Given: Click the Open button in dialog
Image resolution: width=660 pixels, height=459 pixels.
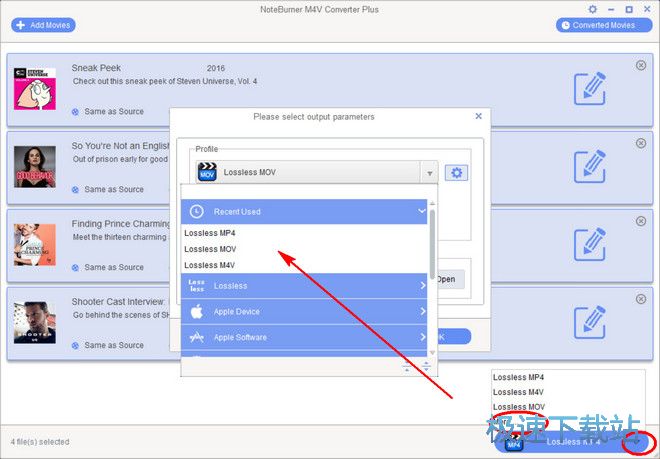Looking at the screenshot, I should pos(449,279).
